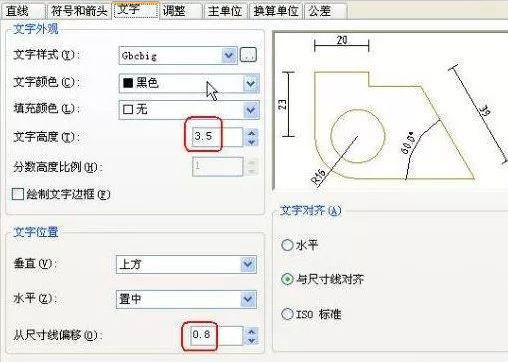This screenshot has width=508, height=362.
Task: Click the black color swatch in 文字颜色
Action: click(x=128, y=83)
